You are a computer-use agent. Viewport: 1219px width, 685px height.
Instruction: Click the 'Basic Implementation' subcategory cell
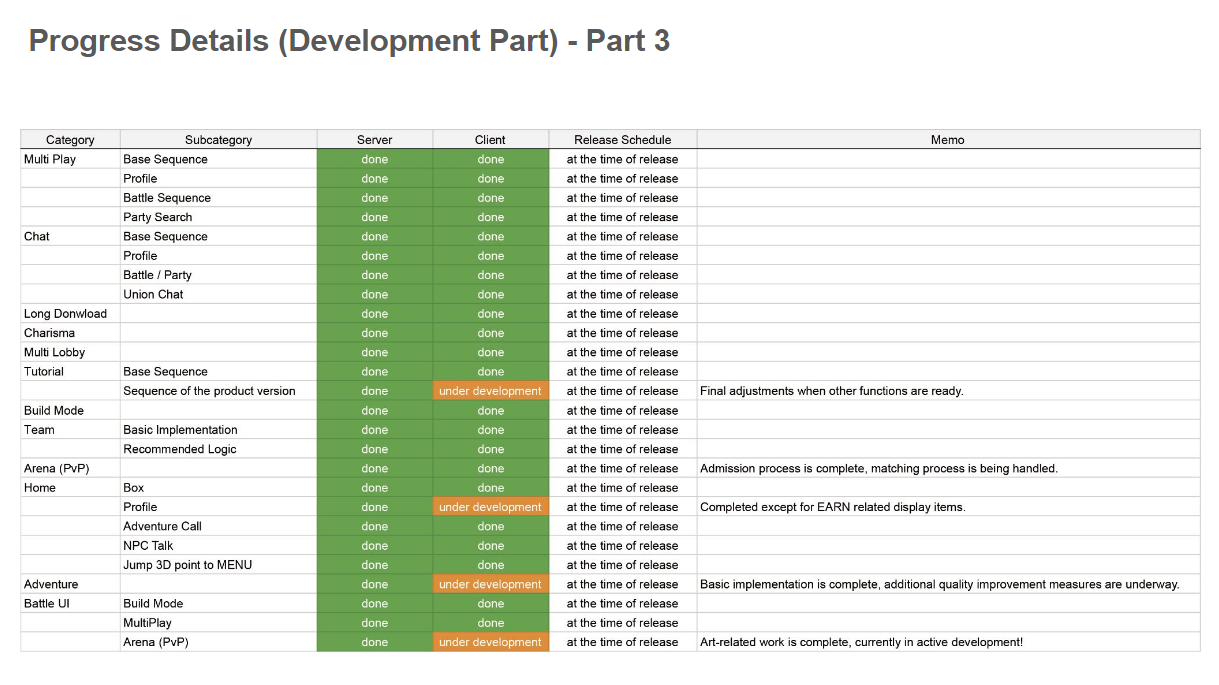click(218, 430)
